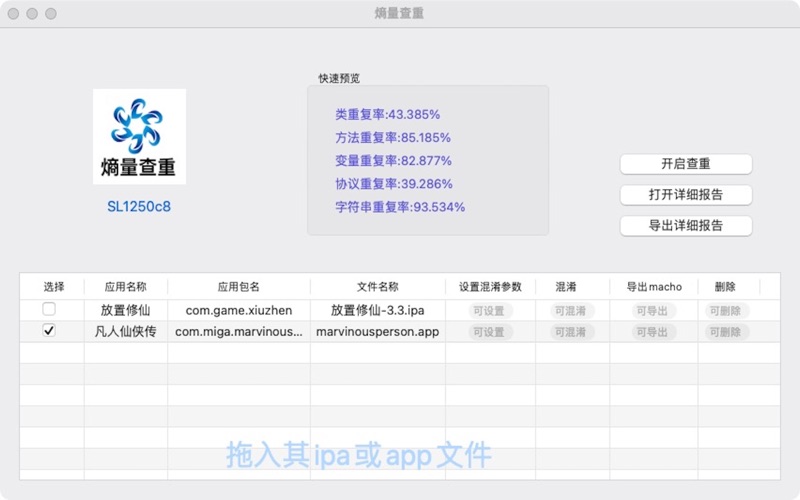800x500 pixels.
Task: Click 可导出 button in 放置修仙 row
Action: pyautogui.click(x=652, y=311)
